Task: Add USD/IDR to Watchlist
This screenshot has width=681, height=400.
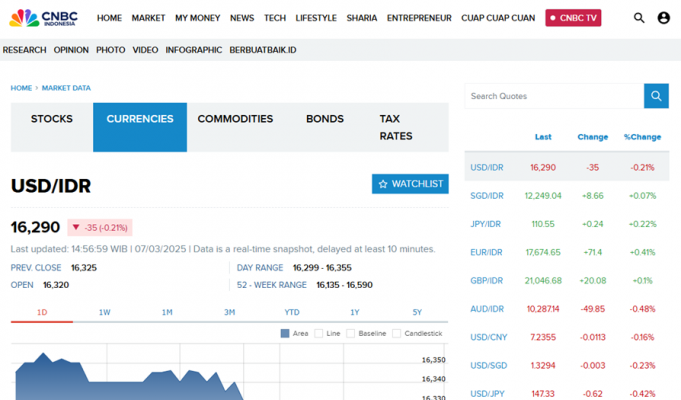Action: [x=410, y=184]
